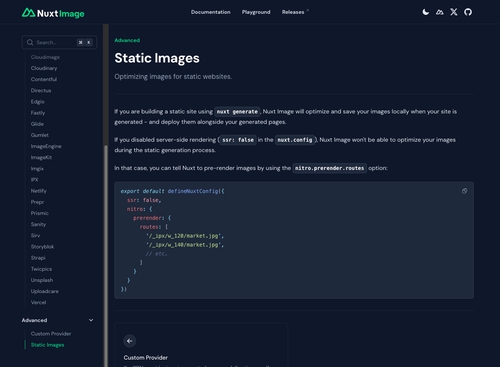The width and height of the screenshot is (500, 367).
Task: Go to the Playground menu item
Action: pyautogui.click(x=256, y=12)
